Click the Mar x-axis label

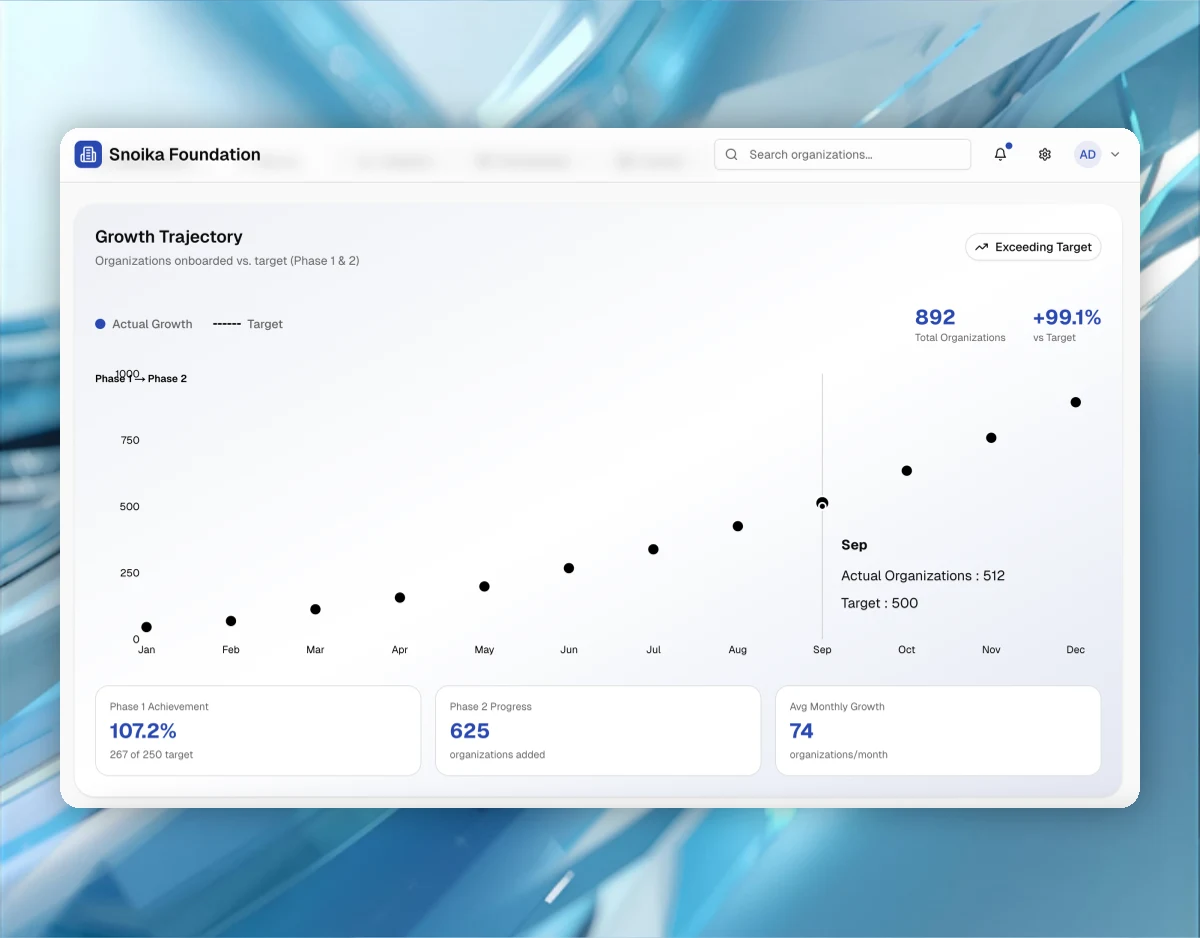point(315,650)
